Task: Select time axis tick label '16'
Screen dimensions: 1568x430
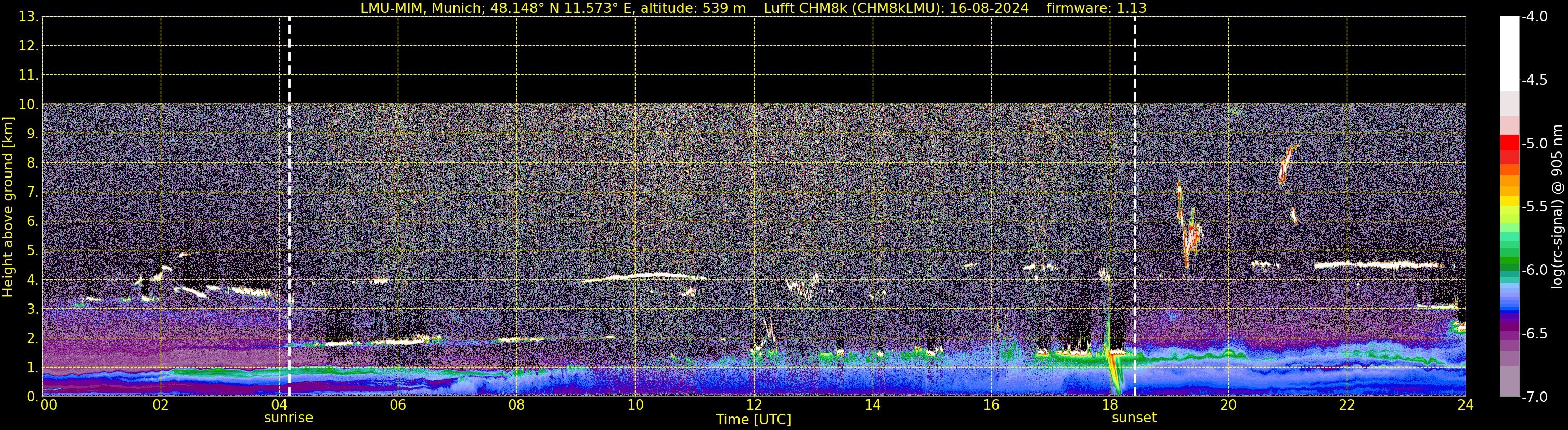Action: point(992,406)
